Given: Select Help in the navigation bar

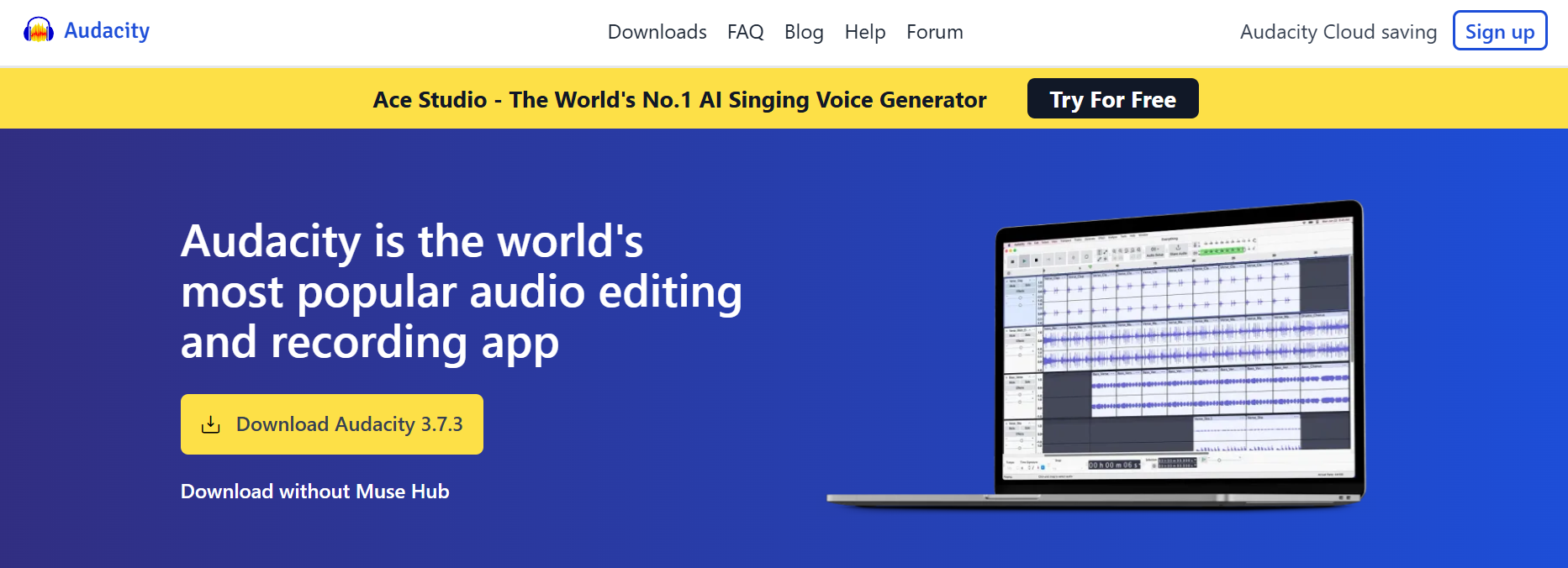Looking at the screenshot, I should (x=865, y=32).
